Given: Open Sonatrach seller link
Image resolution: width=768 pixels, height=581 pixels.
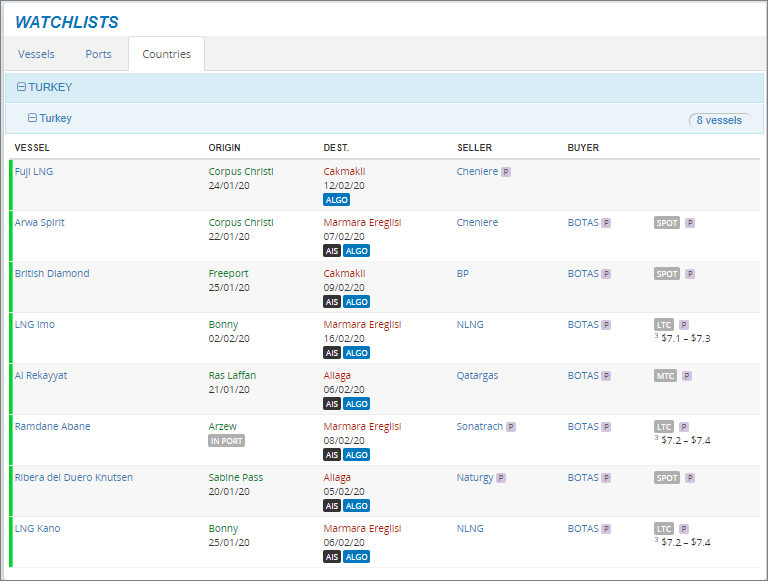Looking at the screenshot, I should (x=480, y=426).
